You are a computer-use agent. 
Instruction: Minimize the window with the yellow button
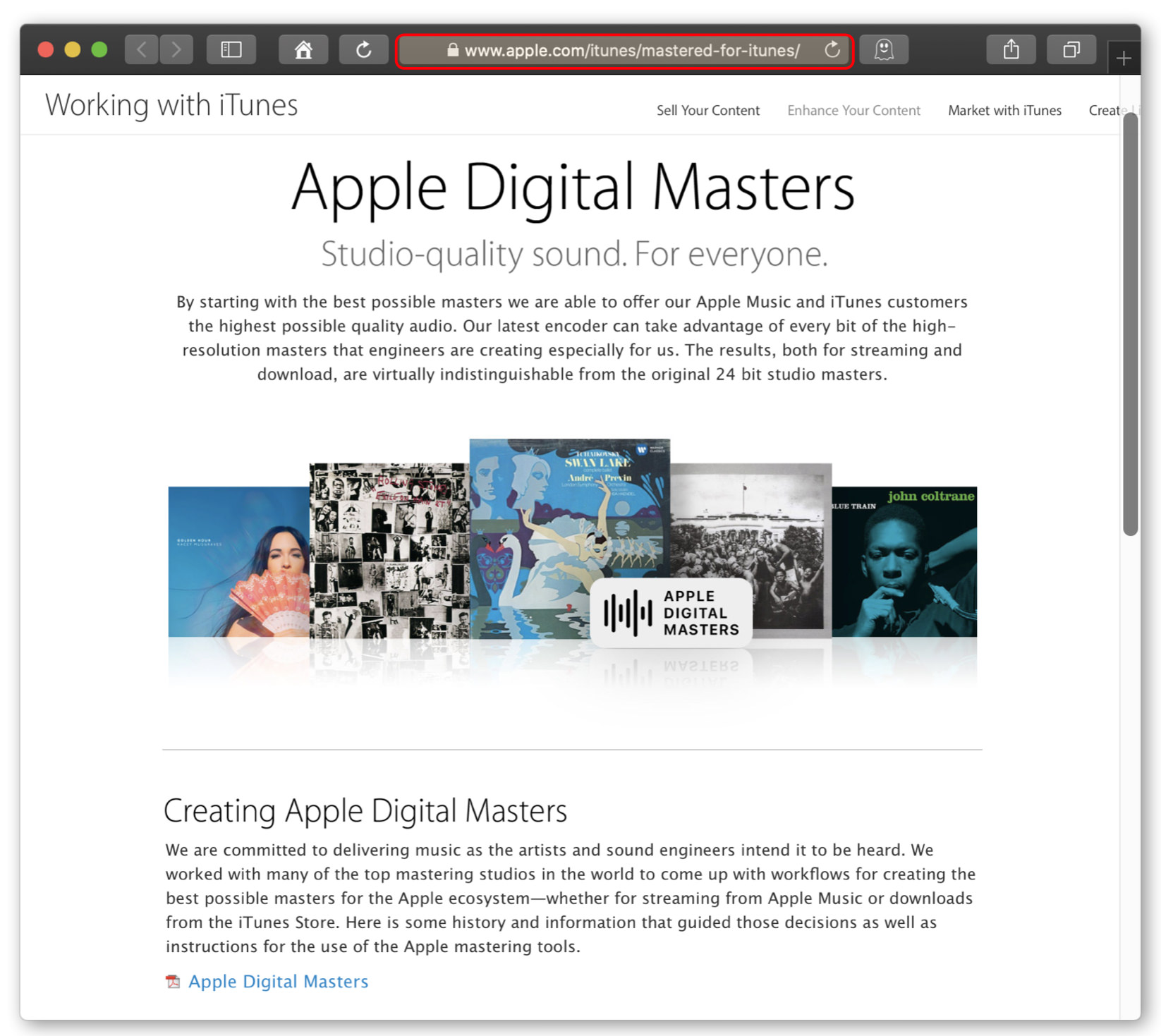(73, 50)
